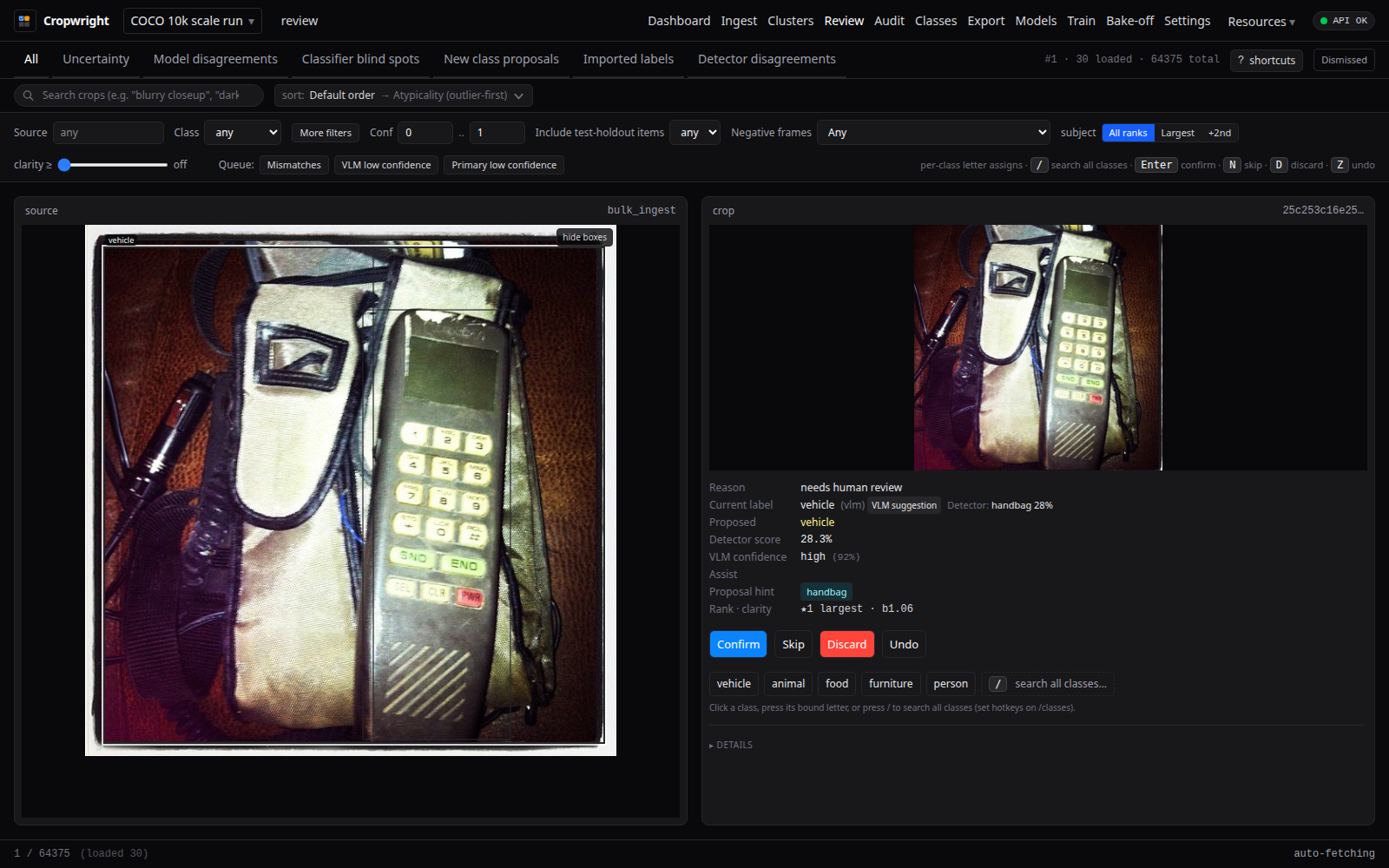The width and height of the screenshot is (1389, 868).
Task: Open the COCO 10k scale run selector
Action: 193,21
